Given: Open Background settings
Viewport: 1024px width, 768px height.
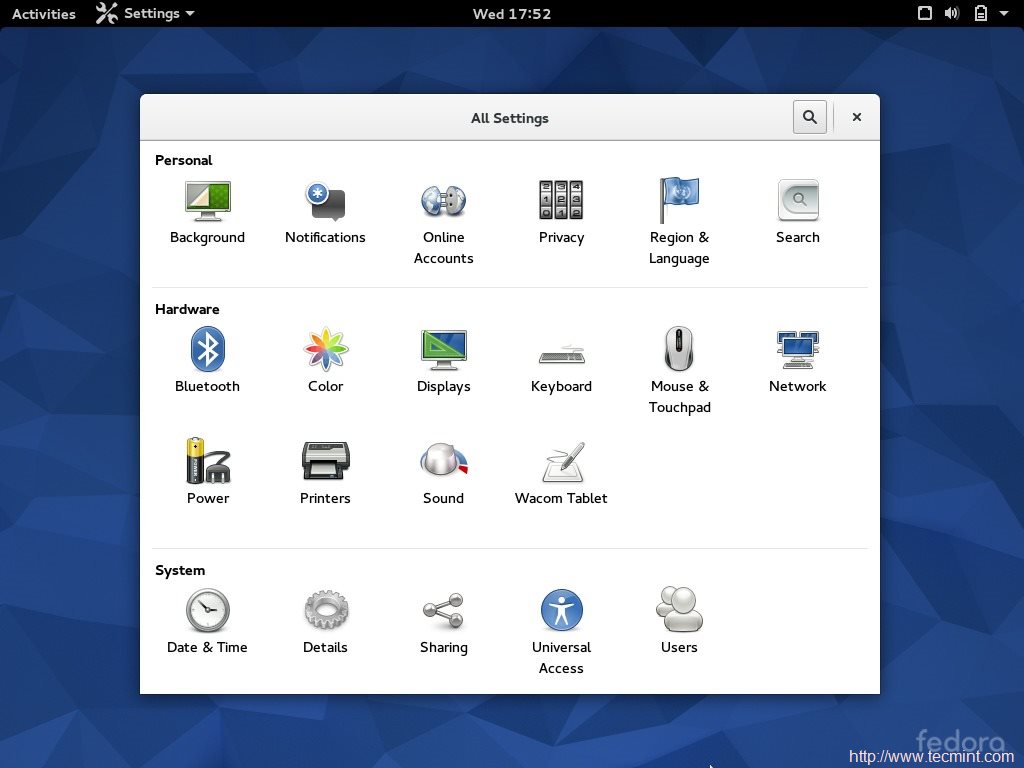Looking at the screenshot, I should tap(207, 200).
